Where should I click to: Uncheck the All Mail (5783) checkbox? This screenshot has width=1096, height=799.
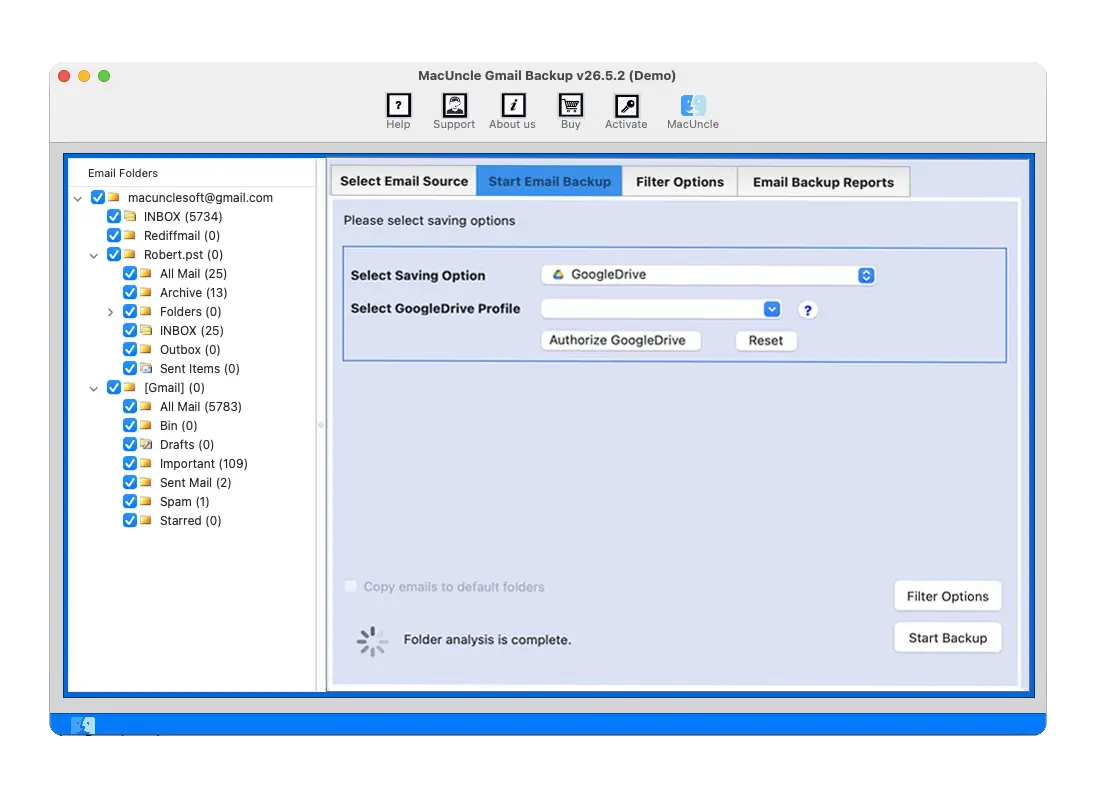(130, 406)
